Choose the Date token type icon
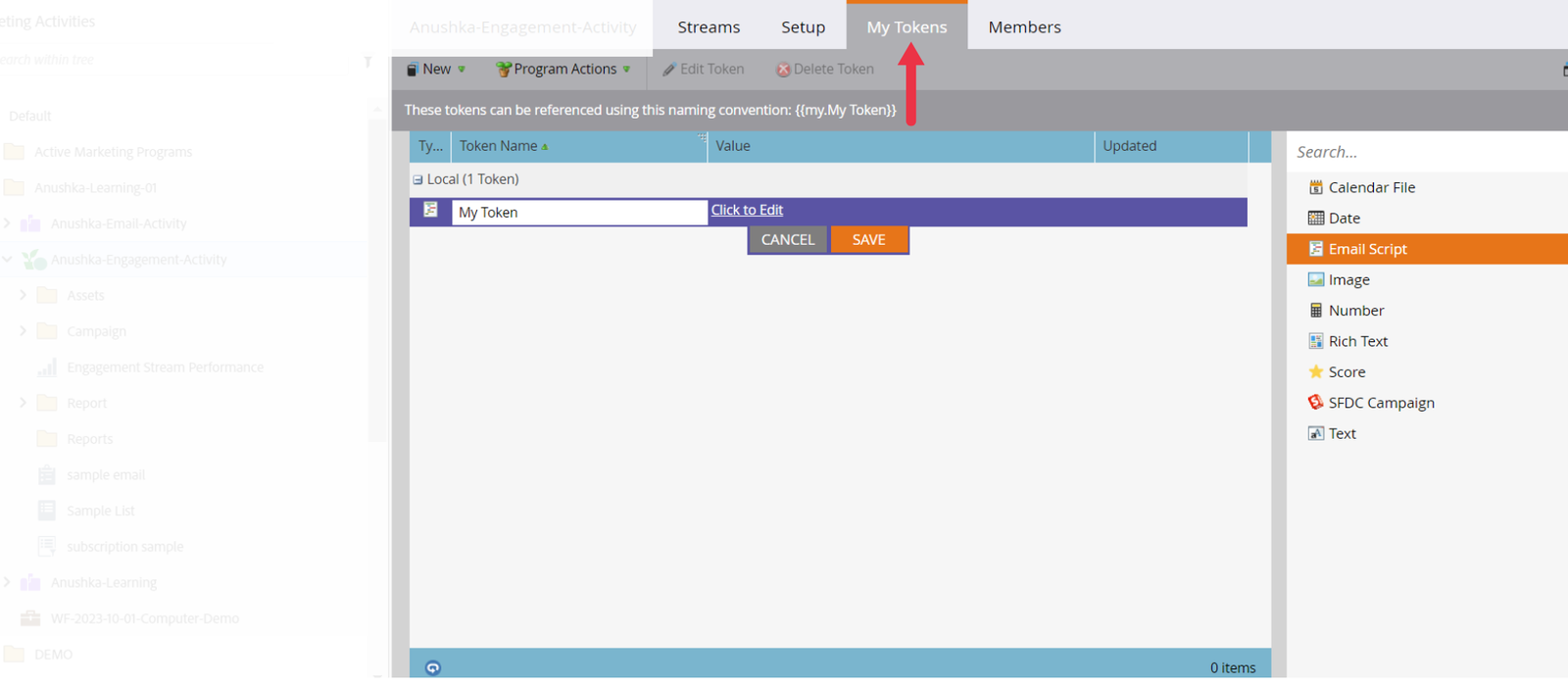Screen dimensions: 1568x686 (1315, 218)
